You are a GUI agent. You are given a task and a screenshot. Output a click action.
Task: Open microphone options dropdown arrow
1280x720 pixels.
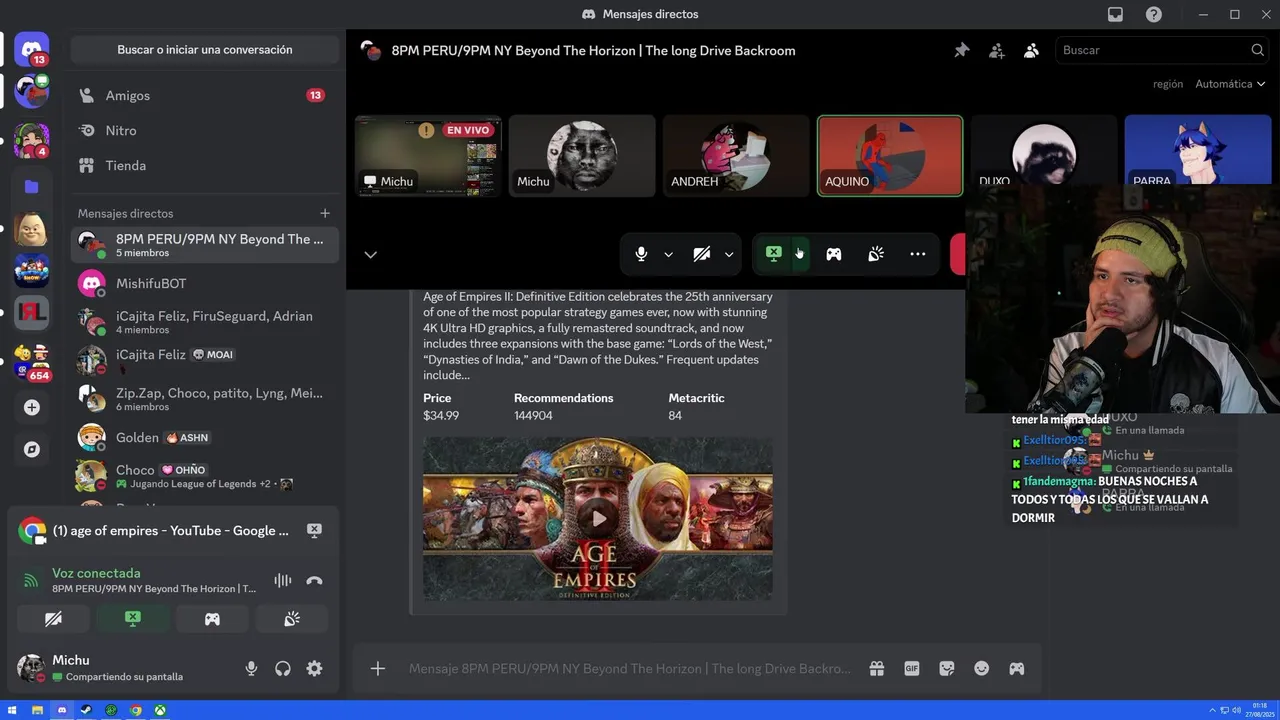pyautogui.click(x=668, y=254)
